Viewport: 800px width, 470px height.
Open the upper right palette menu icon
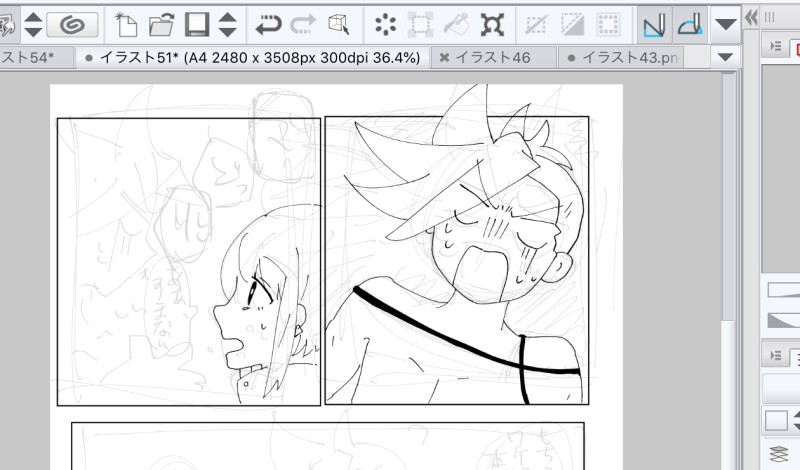pos(776,46)
